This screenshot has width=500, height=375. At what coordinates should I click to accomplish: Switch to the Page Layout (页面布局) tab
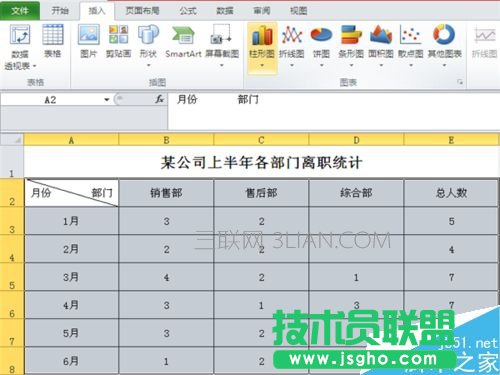tap(142, 11)
